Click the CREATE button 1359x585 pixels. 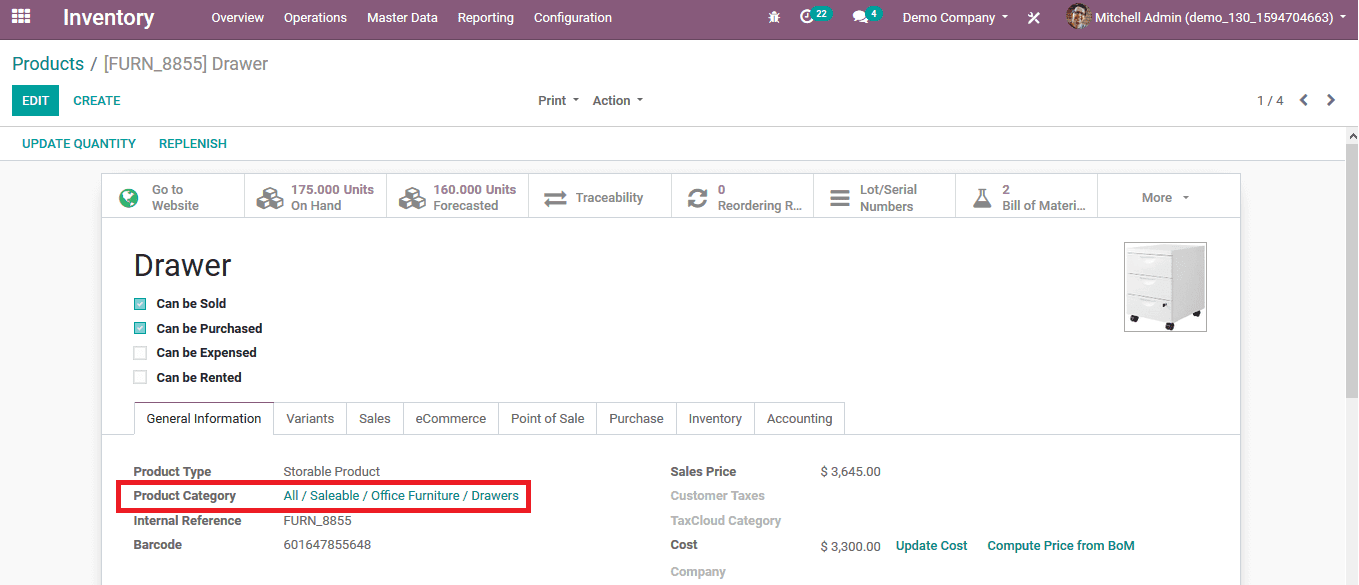click(97, 100)
